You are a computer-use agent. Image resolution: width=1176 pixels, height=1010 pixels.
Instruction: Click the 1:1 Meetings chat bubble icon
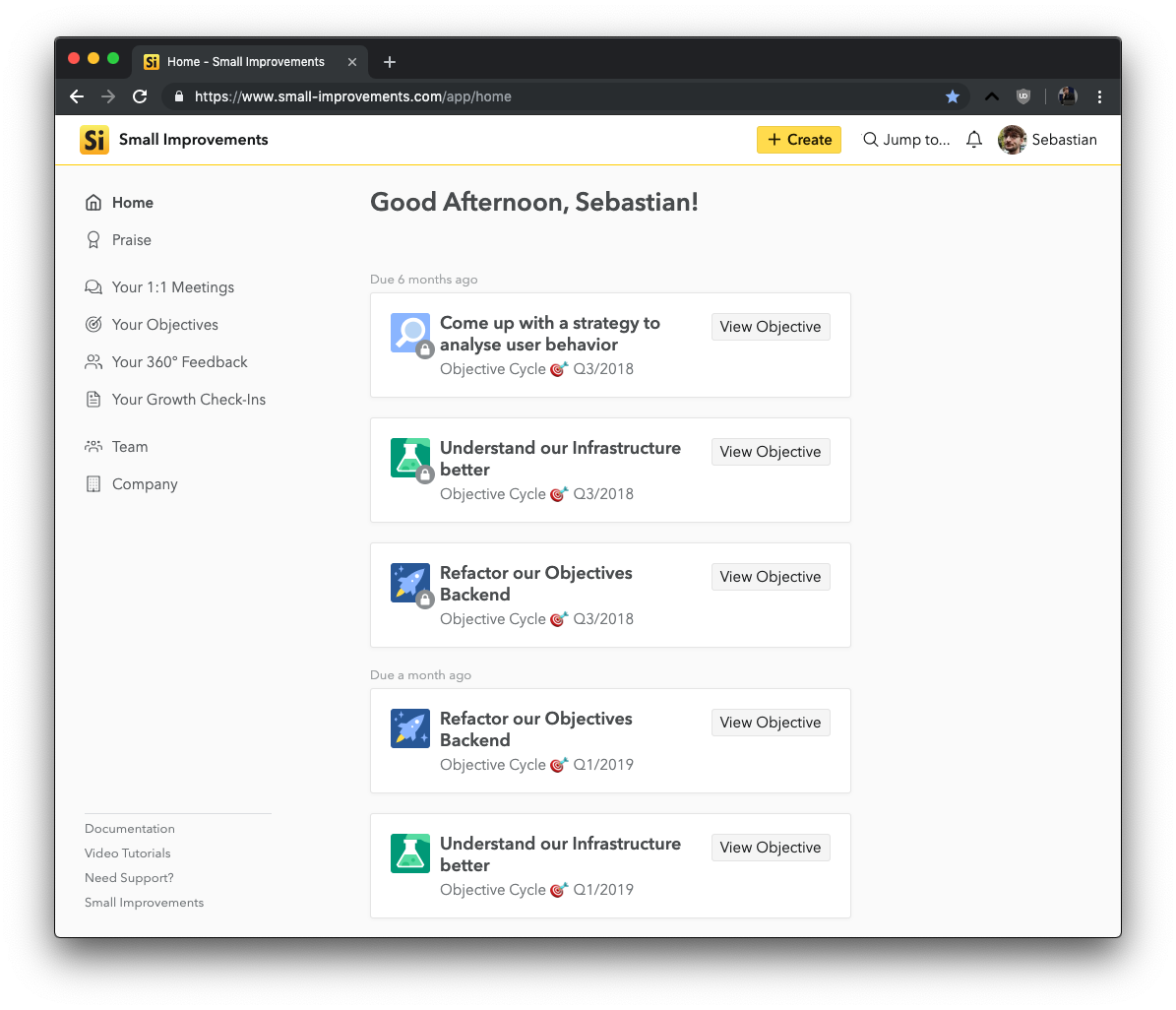tap(93, 287)
